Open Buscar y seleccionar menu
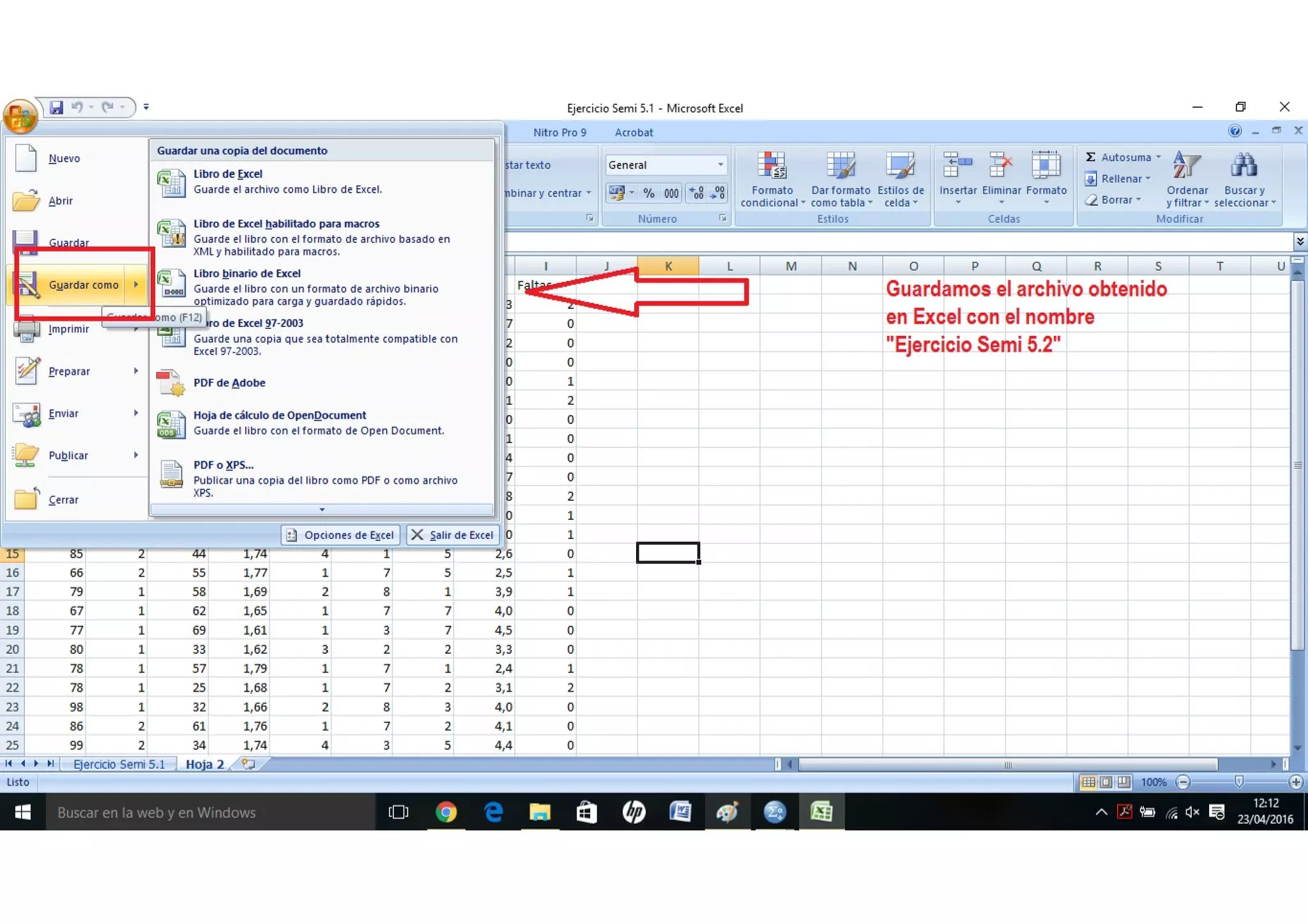The width and height of the screenshot is (1308, 924). tap(1245, 179)
